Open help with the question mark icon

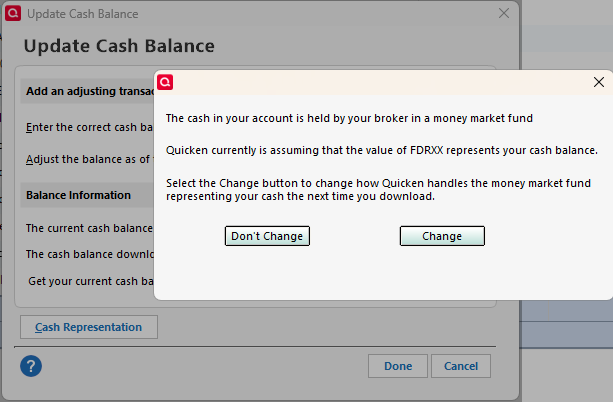(31, 366)
